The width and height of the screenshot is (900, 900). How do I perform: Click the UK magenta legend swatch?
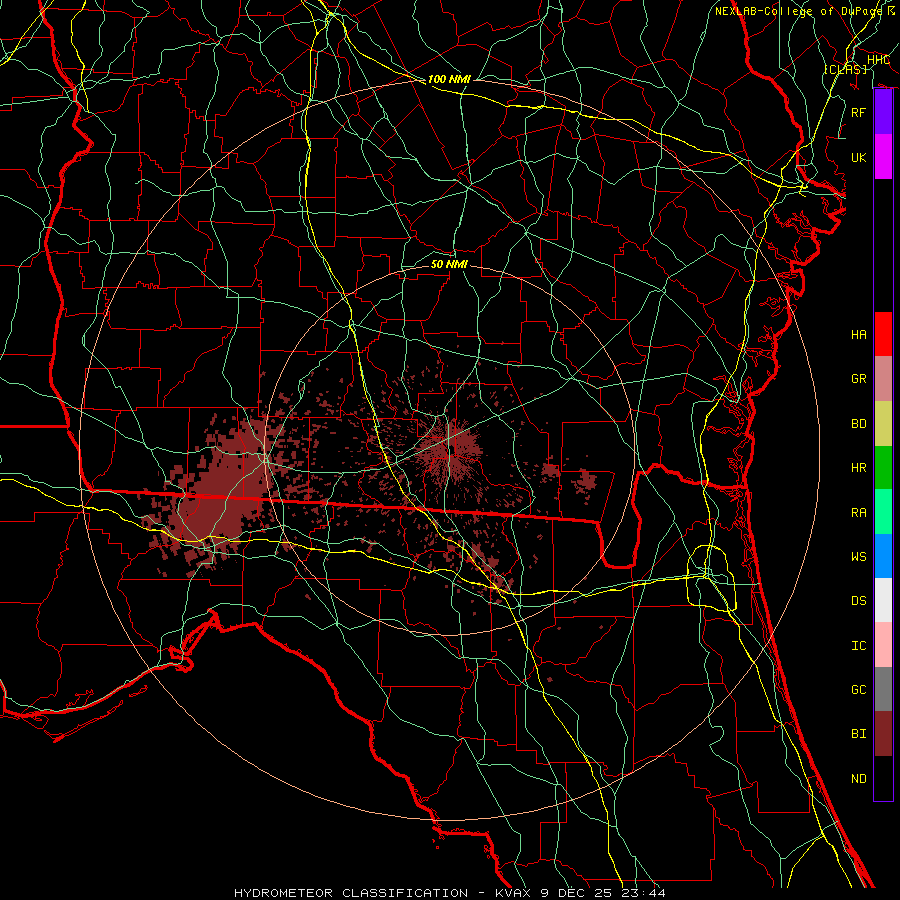pos(883,157)
